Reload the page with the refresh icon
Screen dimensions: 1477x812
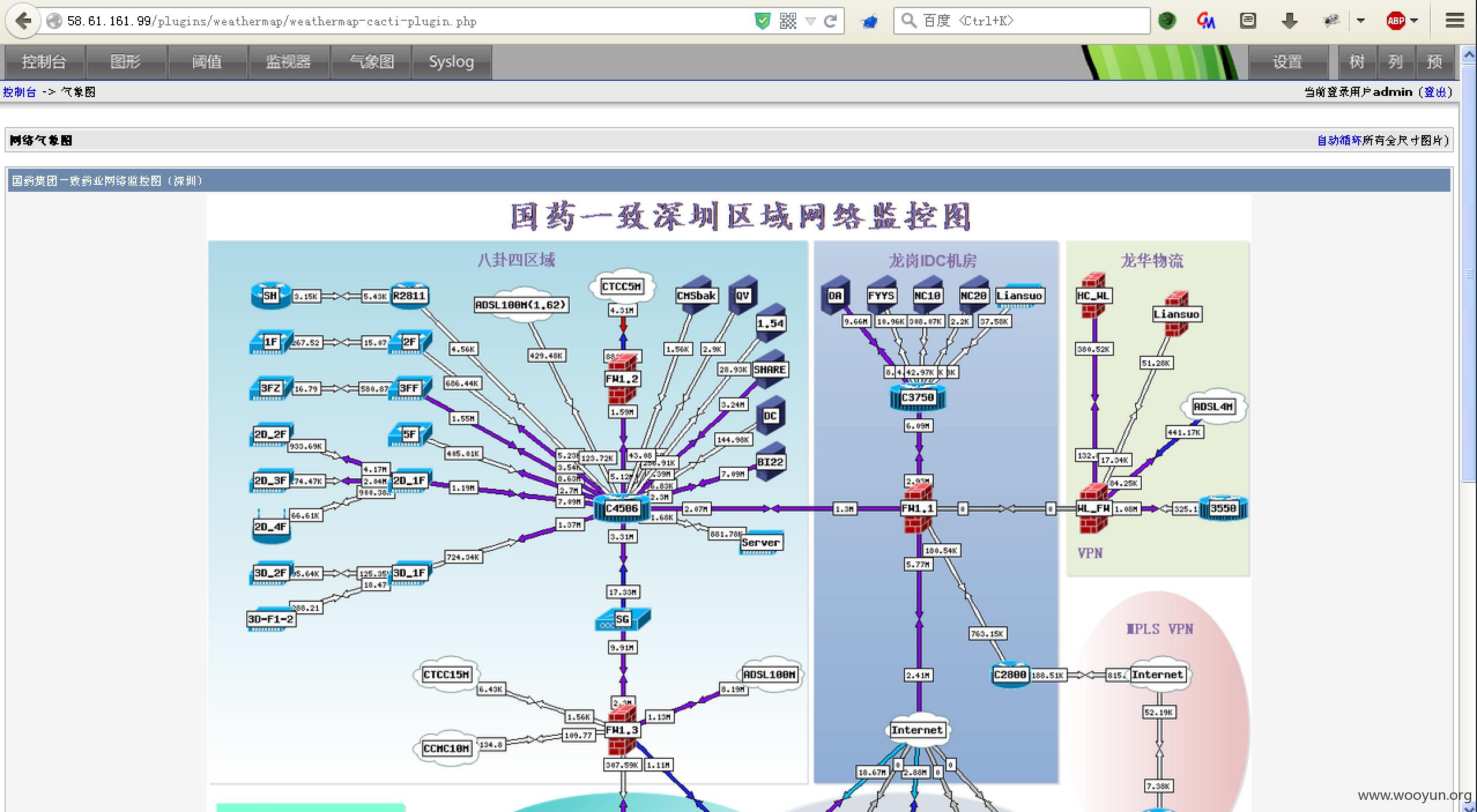tap(830, 21)
